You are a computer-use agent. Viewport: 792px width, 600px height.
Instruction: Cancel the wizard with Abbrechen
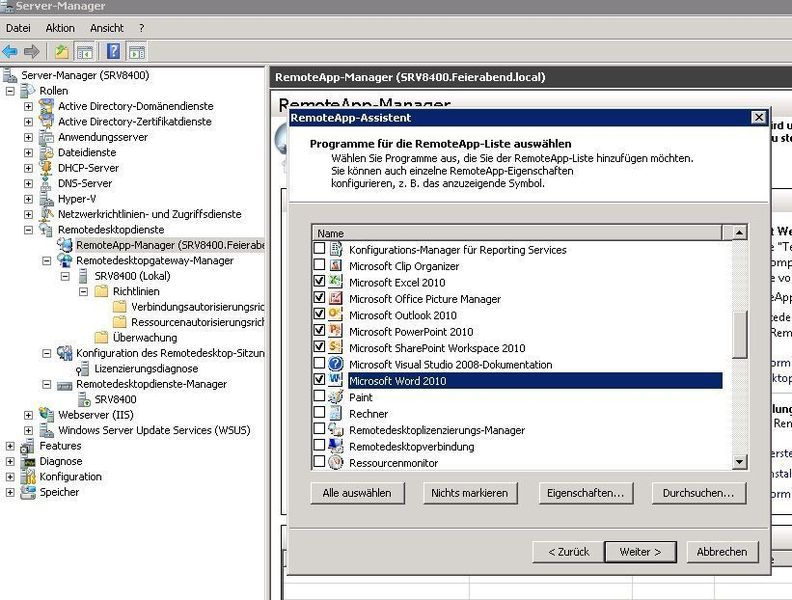pyautogui.click(x=722, y=552)
